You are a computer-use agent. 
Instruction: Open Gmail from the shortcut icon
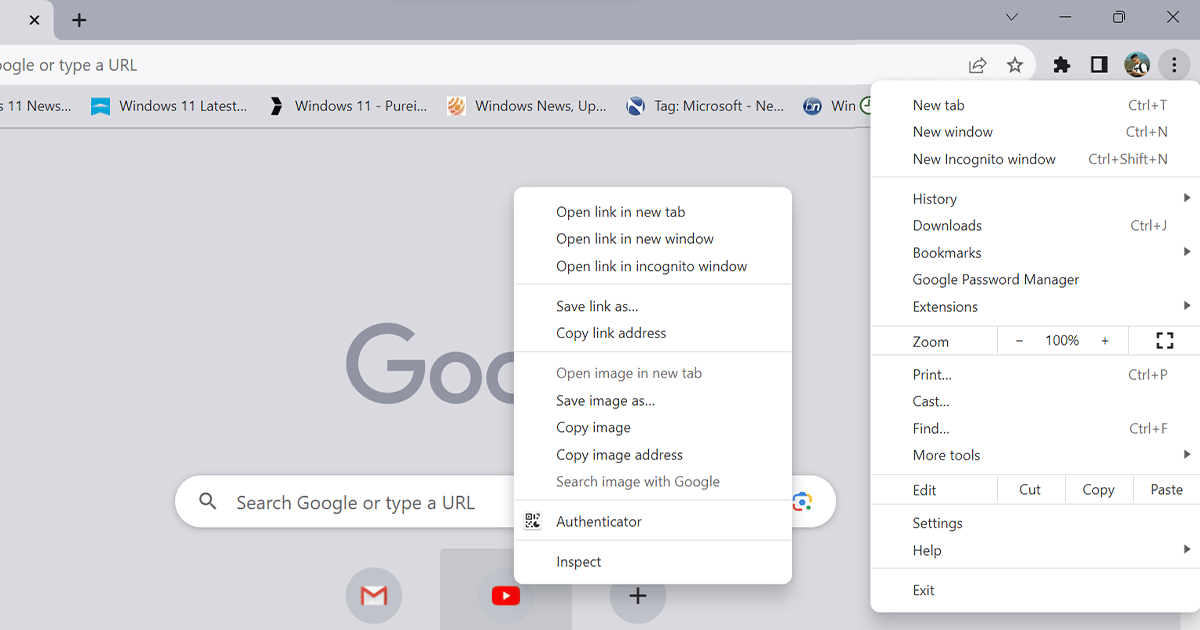pyautogui.click(x=373, y=595)
